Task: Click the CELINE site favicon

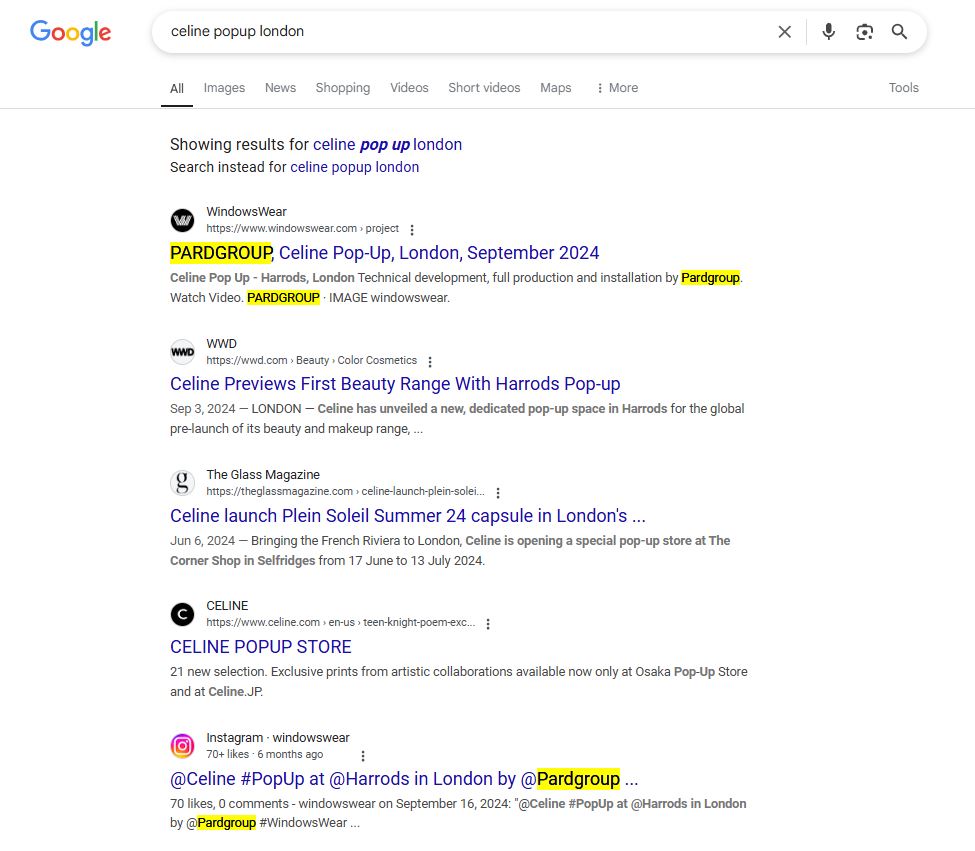Action: coord(182,614)
